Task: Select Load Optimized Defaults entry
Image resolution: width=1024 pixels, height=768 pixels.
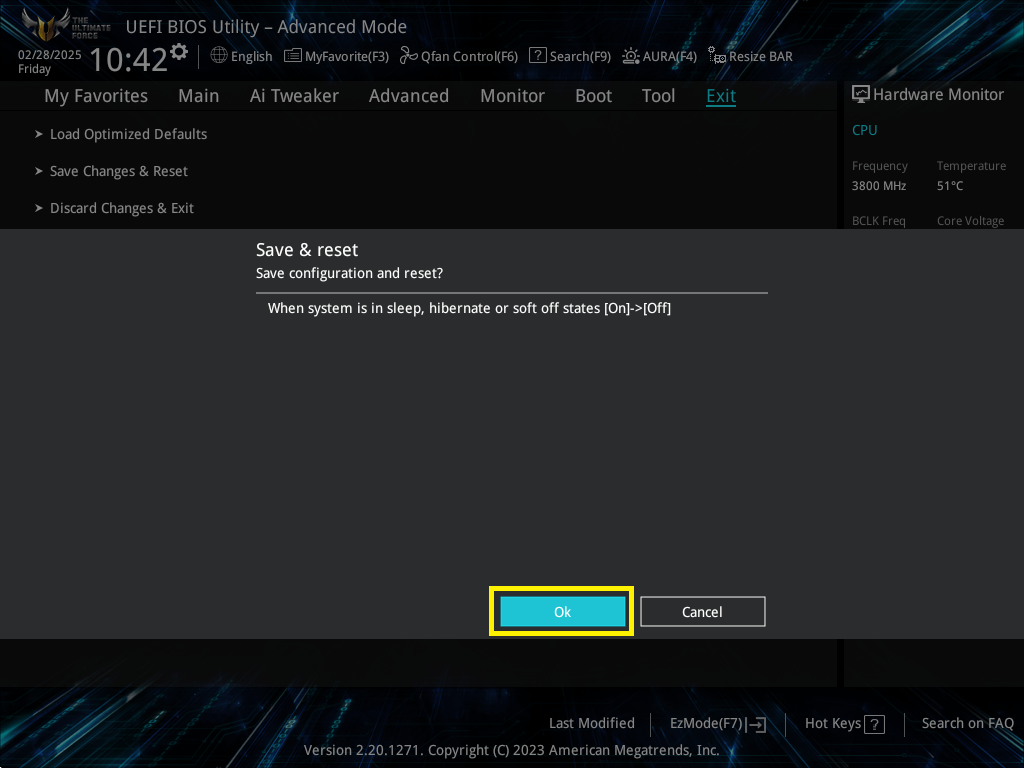Action: (x=129, y=134)
